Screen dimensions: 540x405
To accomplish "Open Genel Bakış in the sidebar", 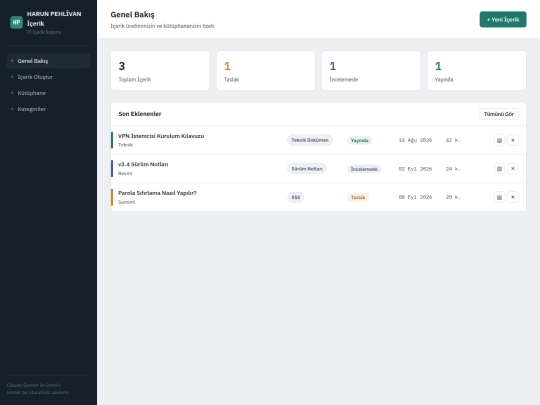I will [49, 61].
